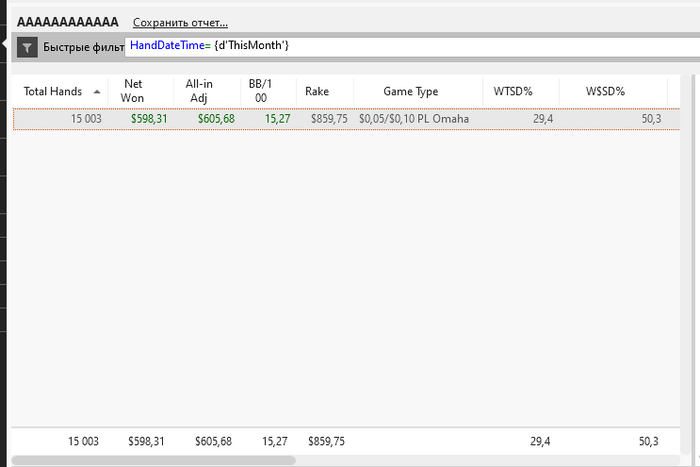Select the row cell 15 003 hands
The image size is (700, 467).
pyautogui.click(x=86, y=119)
